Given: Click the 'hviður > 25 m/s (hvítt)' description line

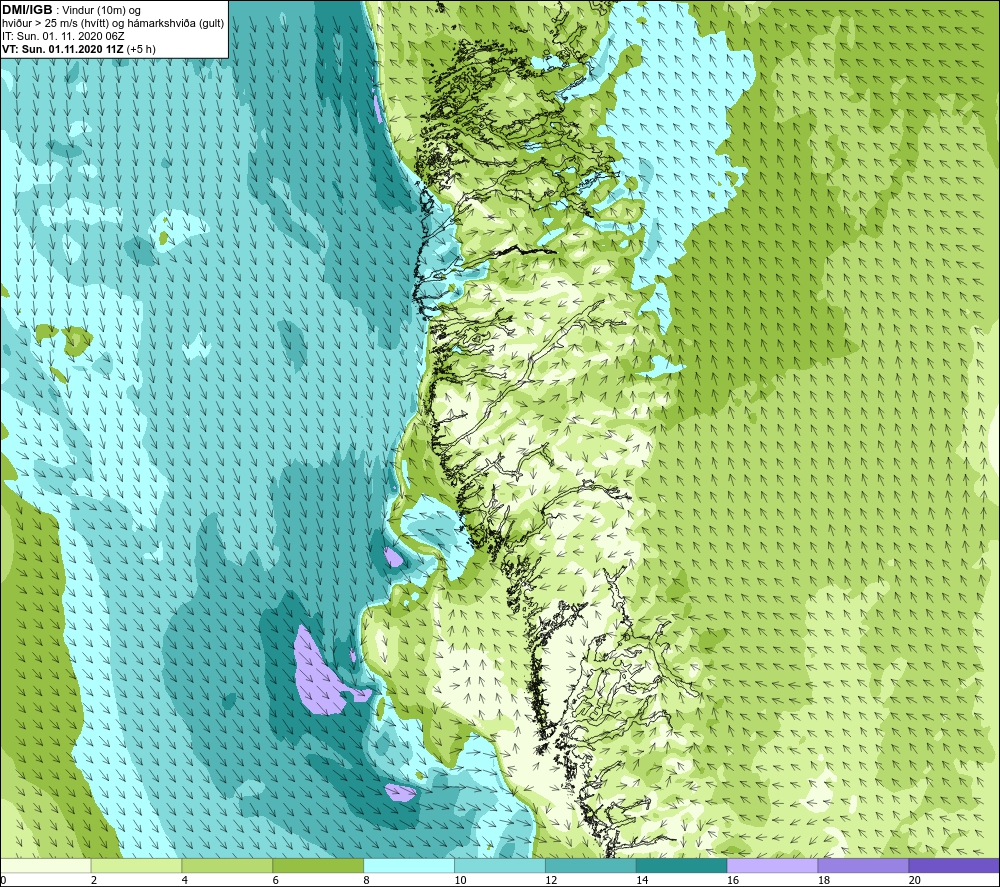Looking at the screenshot, I should 113,23.
